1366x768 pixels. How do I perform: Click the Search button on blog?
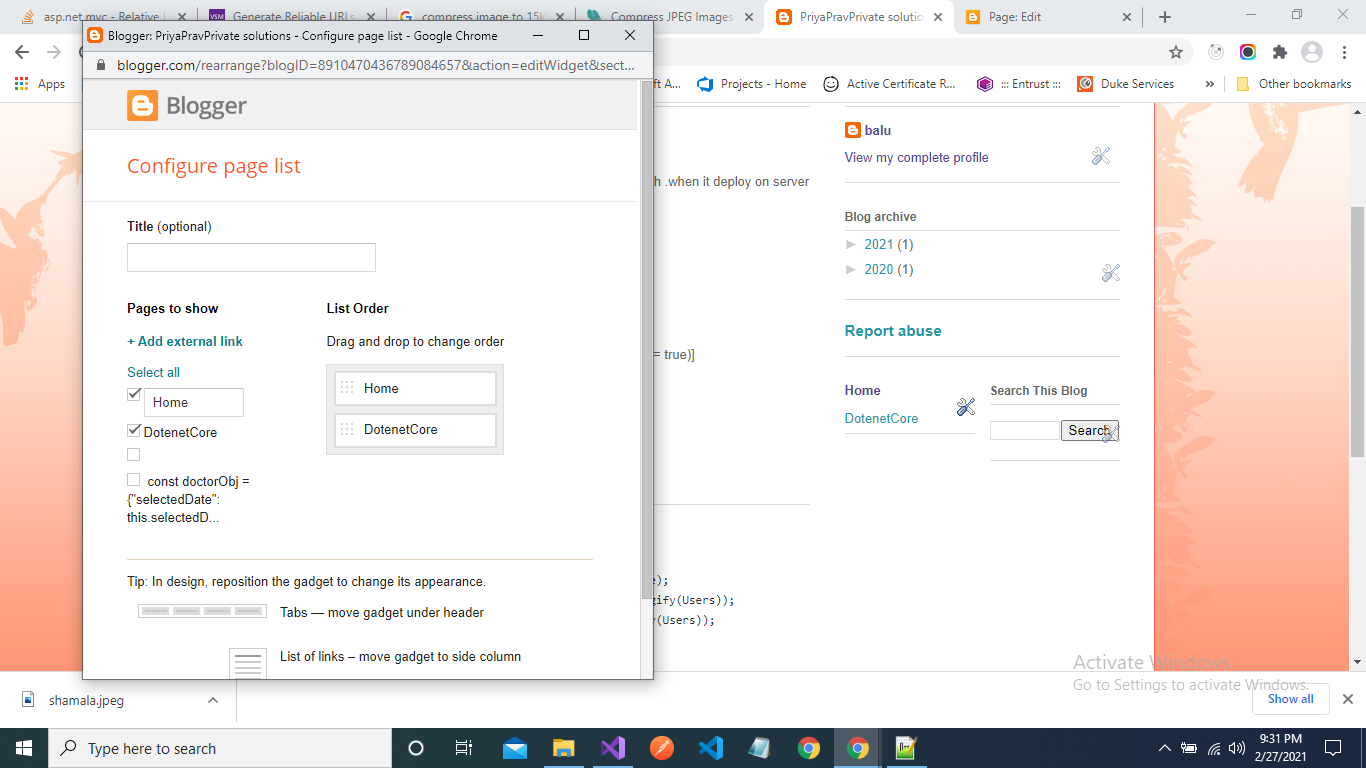click(x=1089, y=430)
